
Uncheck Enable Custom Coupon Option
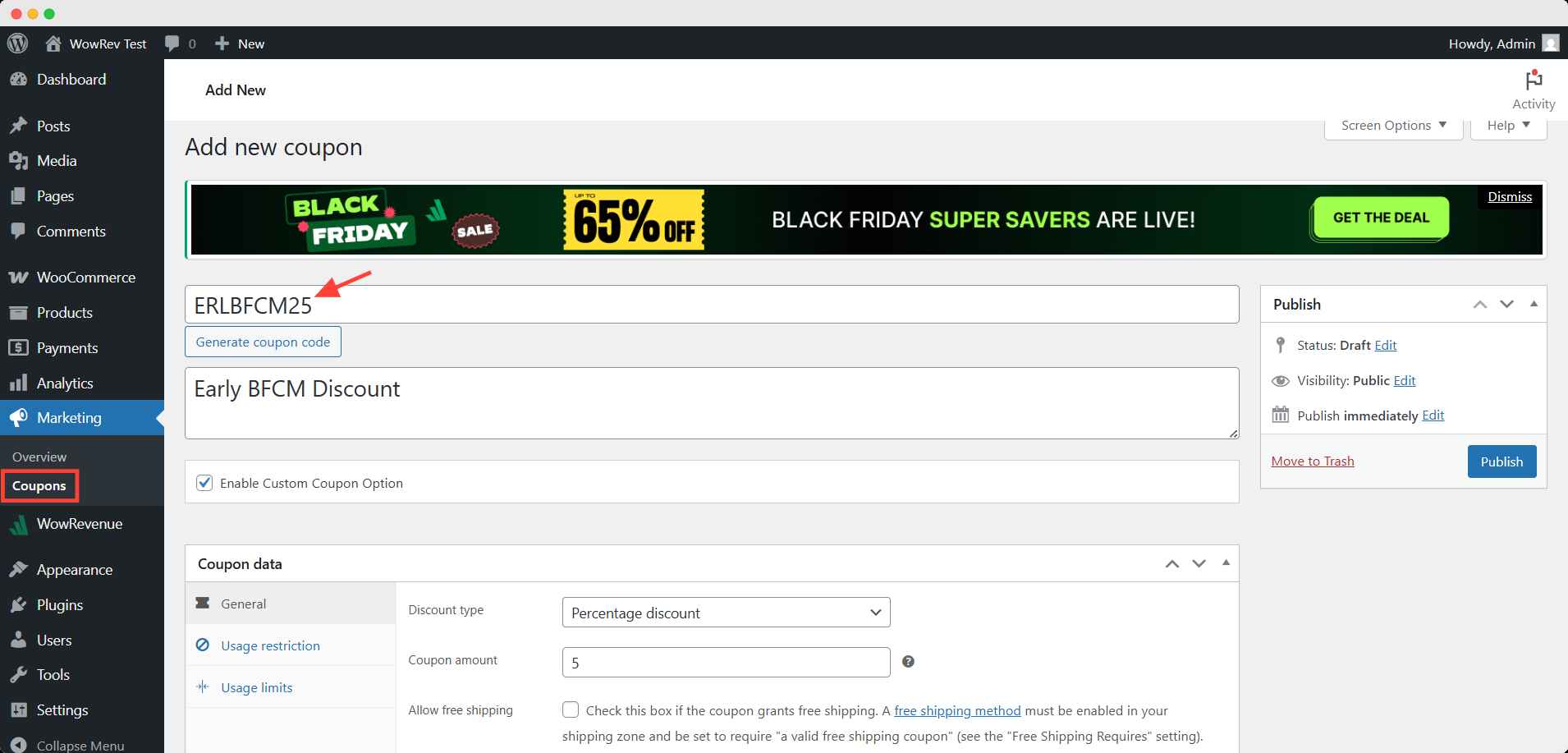[204, 483]
